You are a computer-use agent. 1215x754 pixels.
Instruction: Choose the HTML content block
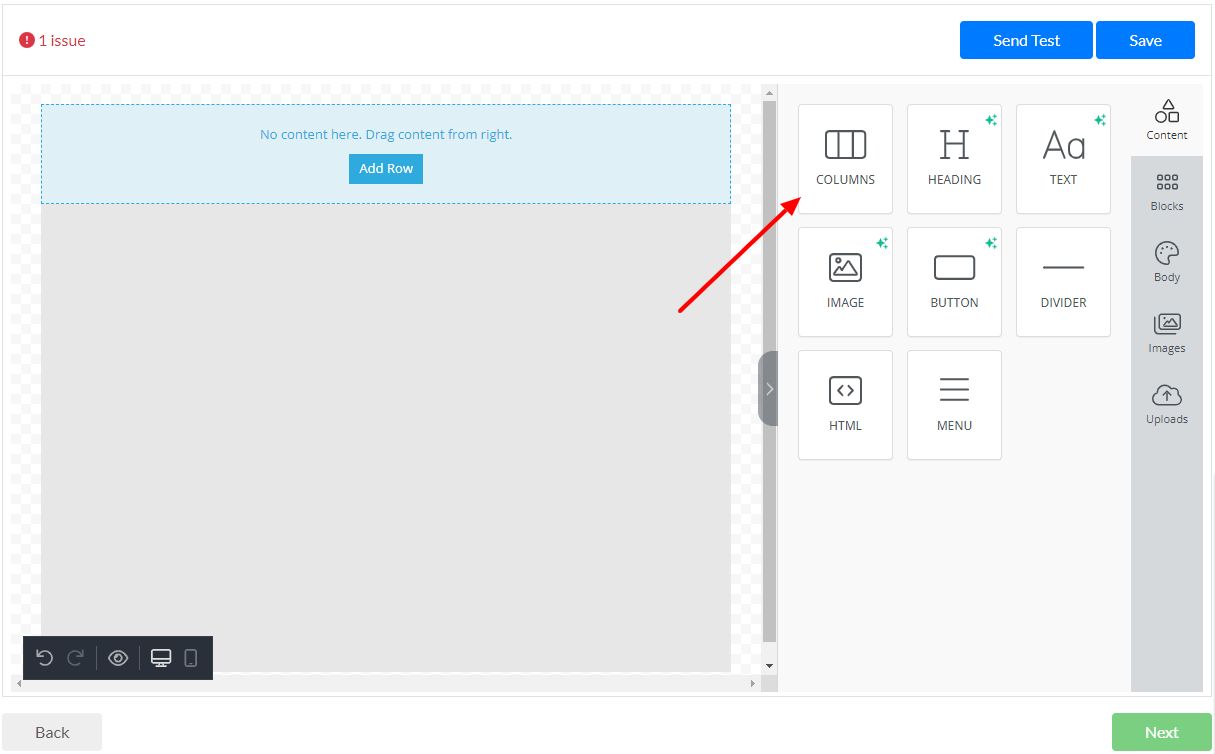(x=845, y=404)
